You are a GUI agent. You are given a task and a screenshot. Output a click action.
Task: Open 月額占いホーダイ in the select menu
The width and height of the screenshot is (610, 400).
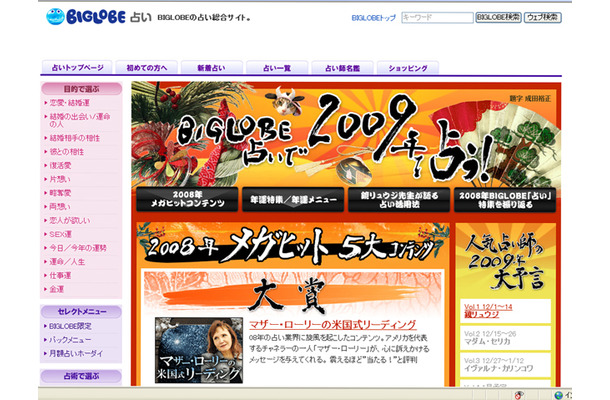76,353
